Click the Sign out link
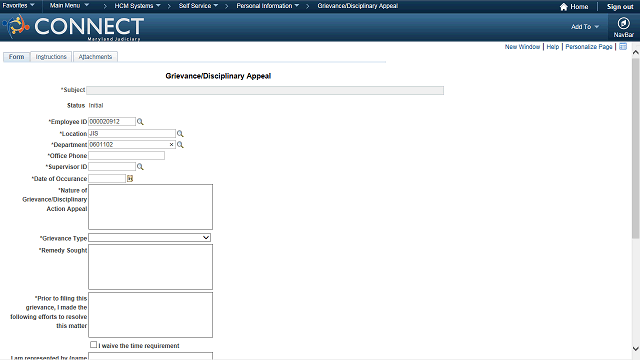Image resolution: width=640 pixels, height=360 pixels. 620,7
